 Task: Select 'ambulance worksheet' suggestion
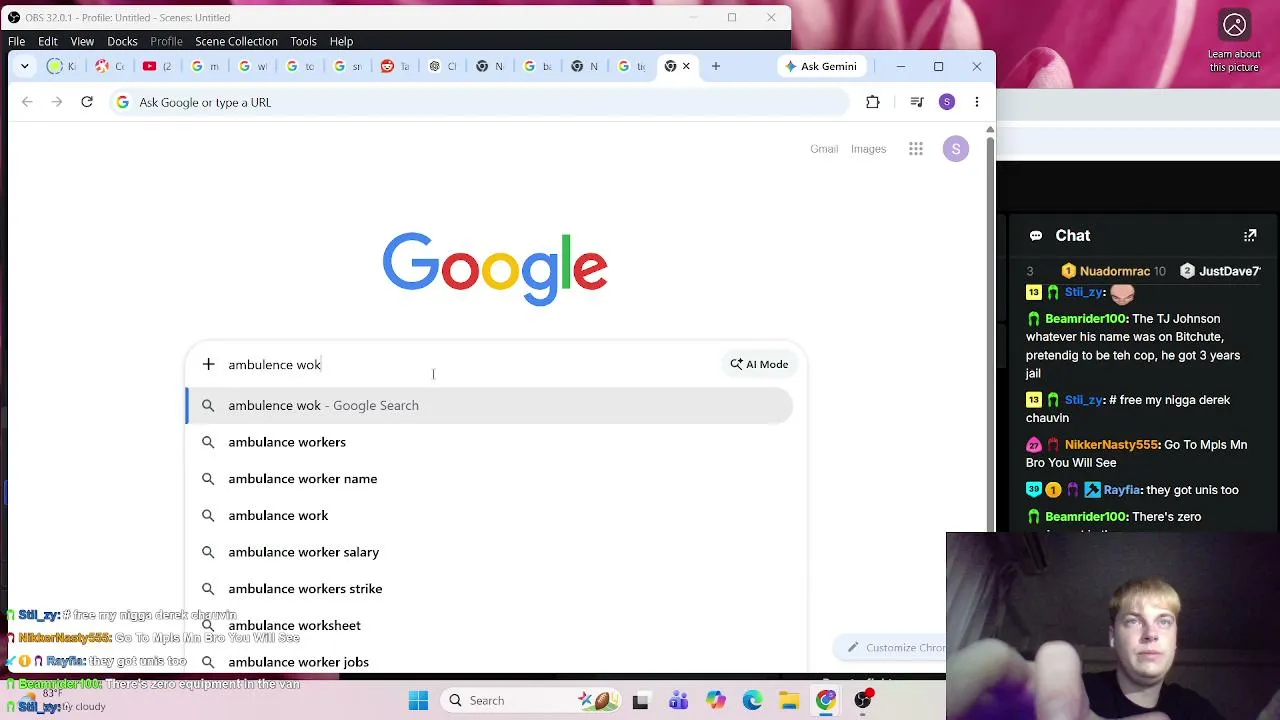pos(490,625)
